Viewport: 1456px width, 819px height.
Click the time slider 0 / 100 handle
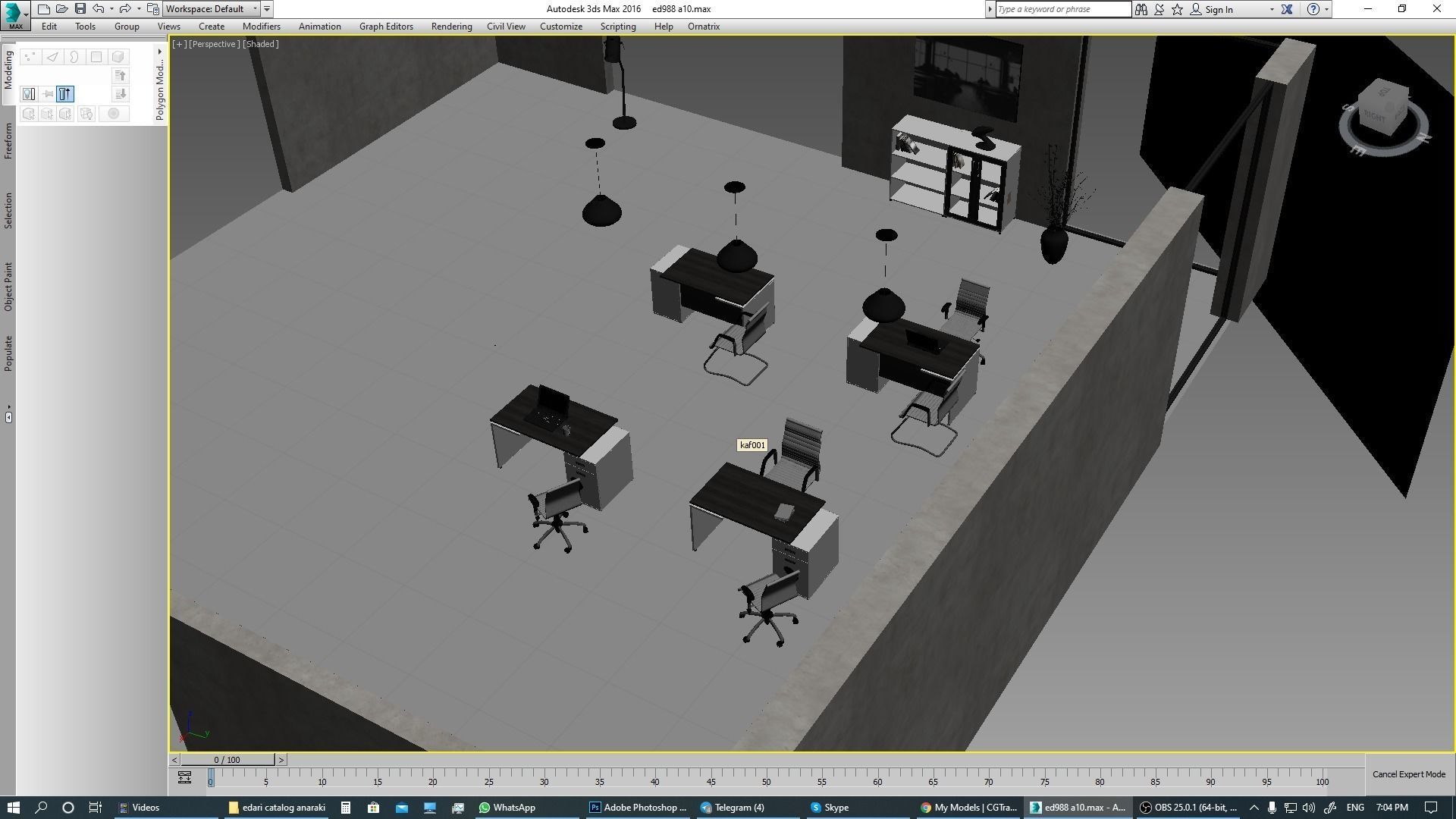227,759
